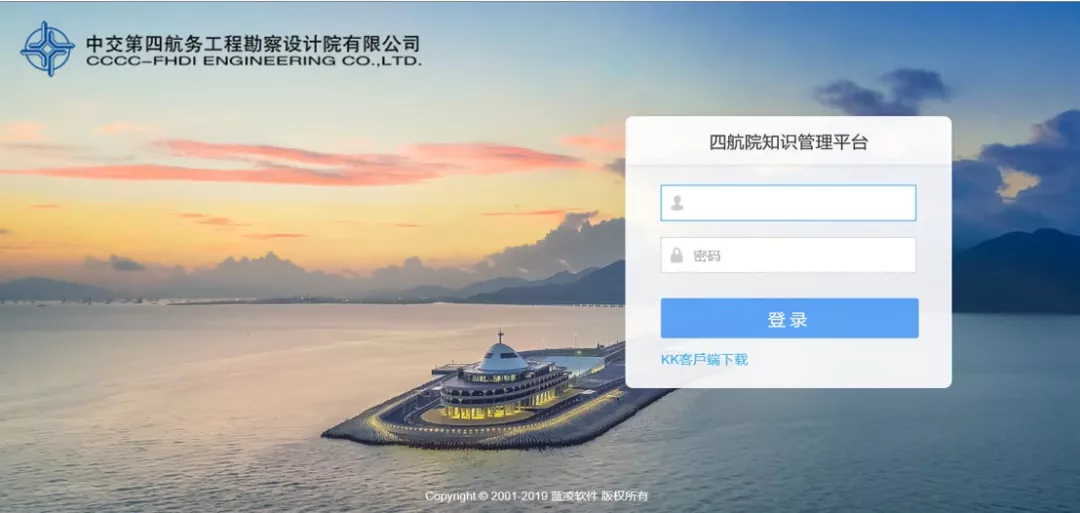Click the 中交第四航务工程勘察设计院有限公司 company name
Screen dimensions: 1080x513
point(253,44)
